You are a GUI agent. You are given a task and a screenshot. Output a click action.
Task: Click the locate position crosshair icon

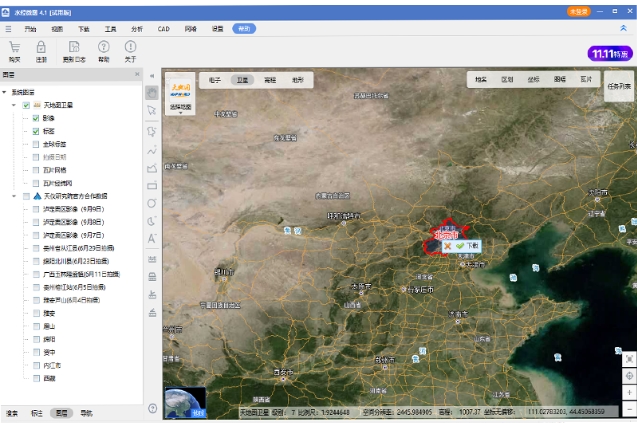click(x=629, y=376)
